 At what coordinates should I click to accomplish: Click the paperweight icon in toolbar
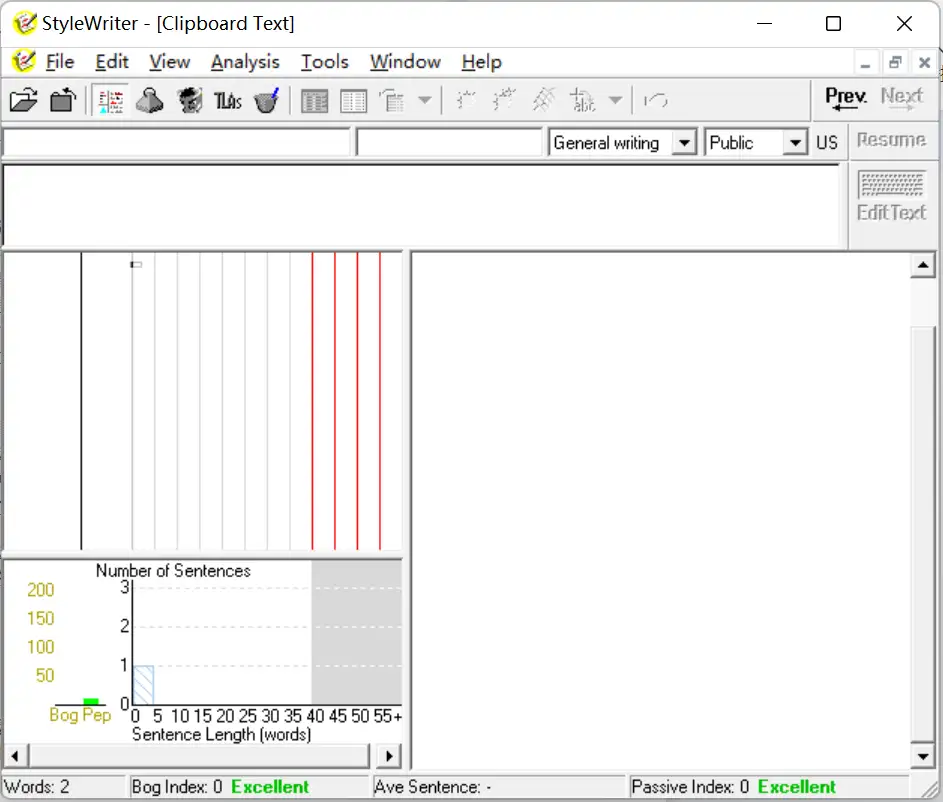coord(150,100)
